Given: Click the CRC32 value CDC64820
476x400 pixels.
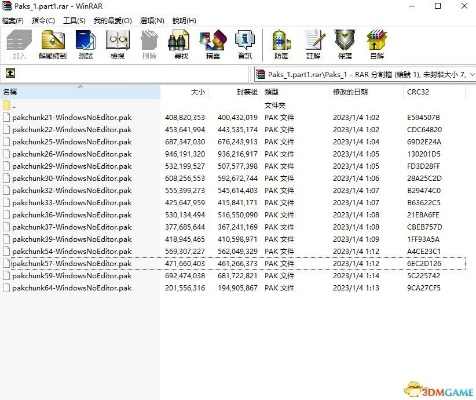Looking at the screenshot, I should coord(424,129).
